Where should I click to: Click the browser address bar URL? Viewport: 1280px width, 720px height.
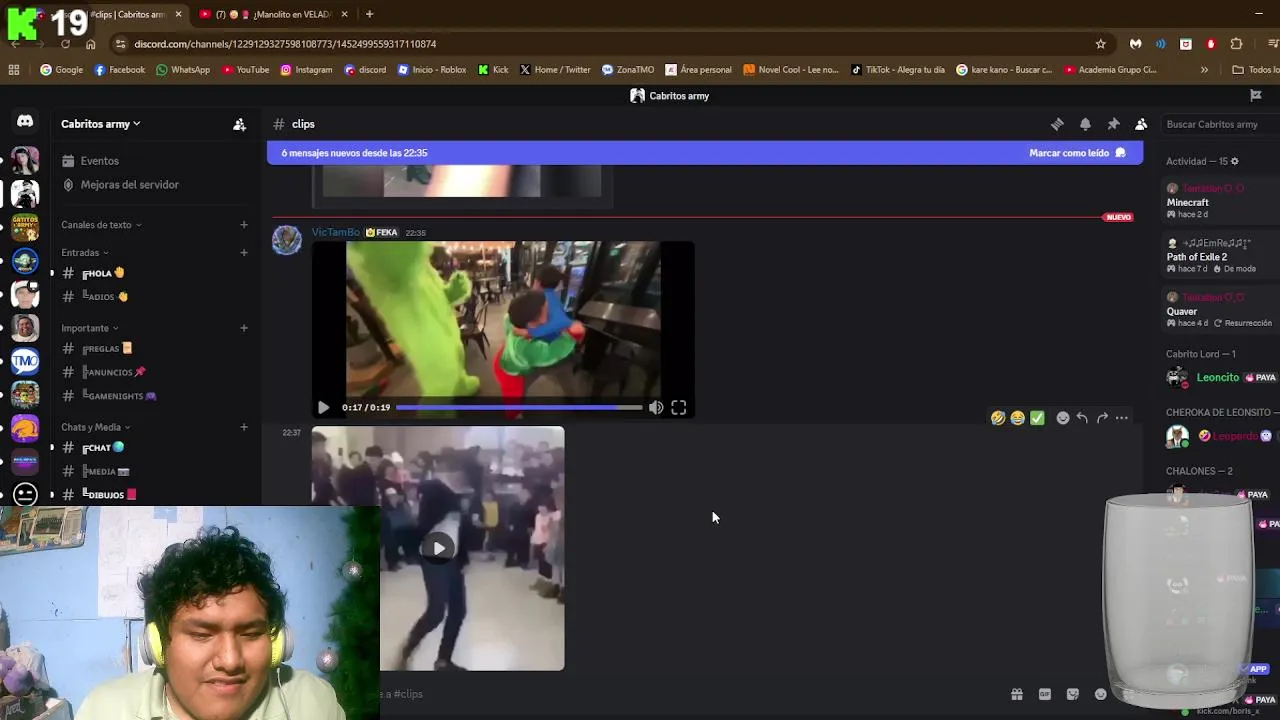285,44
